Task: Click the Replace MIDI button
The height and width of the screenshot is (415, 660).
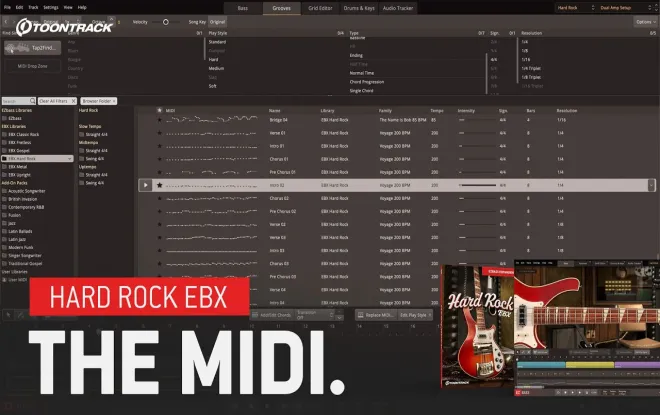Action: [x=375, y=315]
